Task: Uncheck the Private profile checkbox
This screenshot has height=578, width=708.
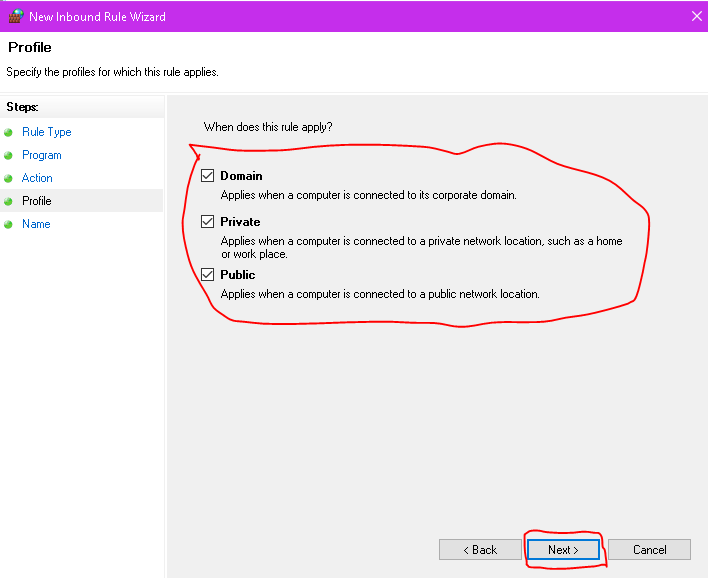Action: tap(207, 221)
